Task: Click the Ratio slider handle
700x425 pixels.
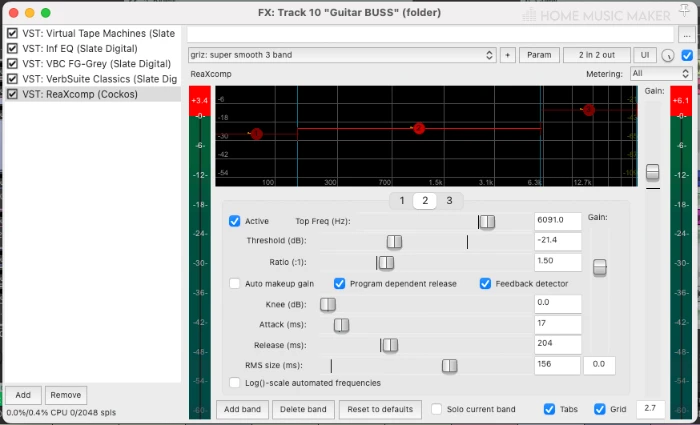Action: (386, 262)
